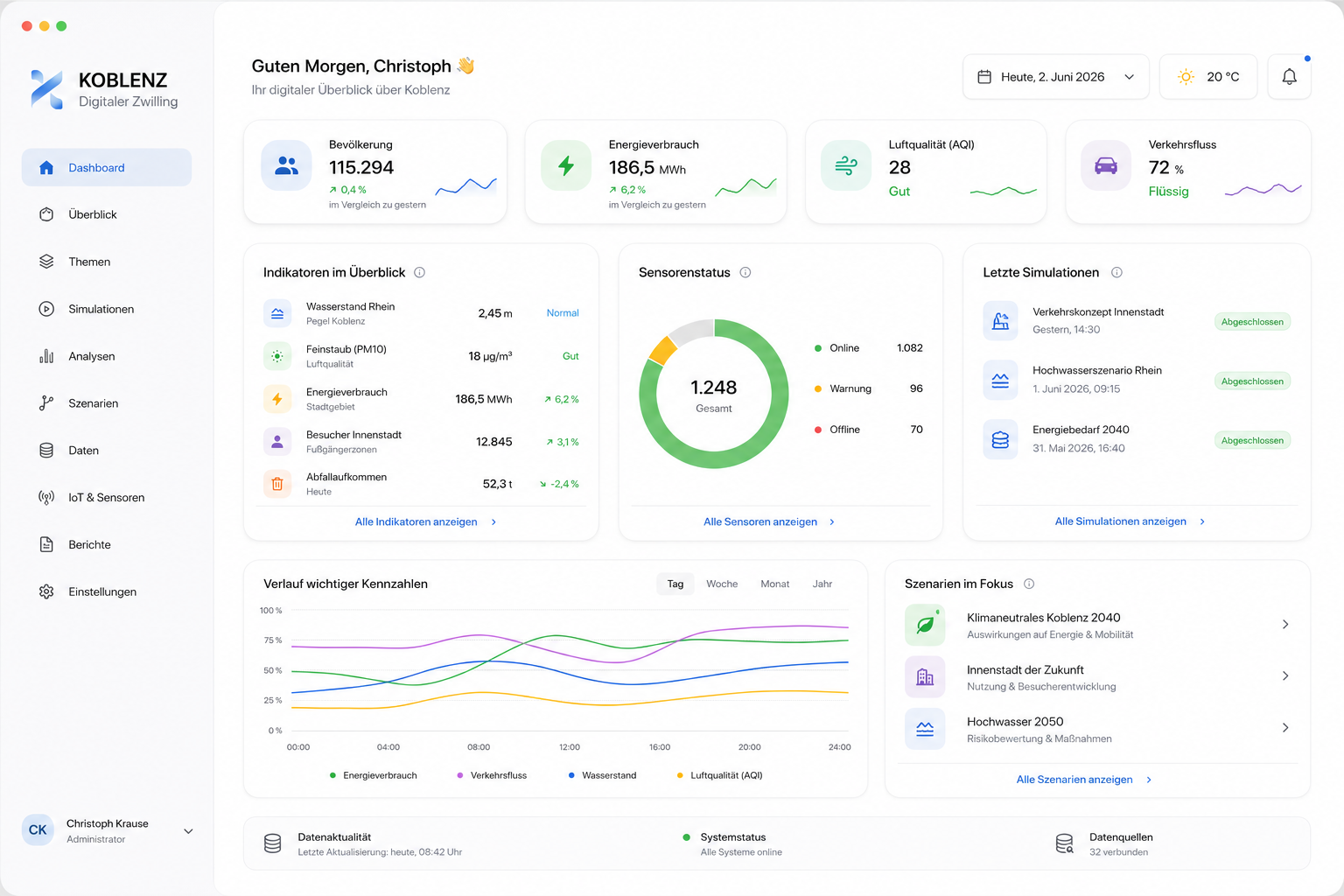Toggle Energieverbrauch series in chart legend
This screenshot has width=1344, height=896.
pyautogui.click(x=374, y=775)
